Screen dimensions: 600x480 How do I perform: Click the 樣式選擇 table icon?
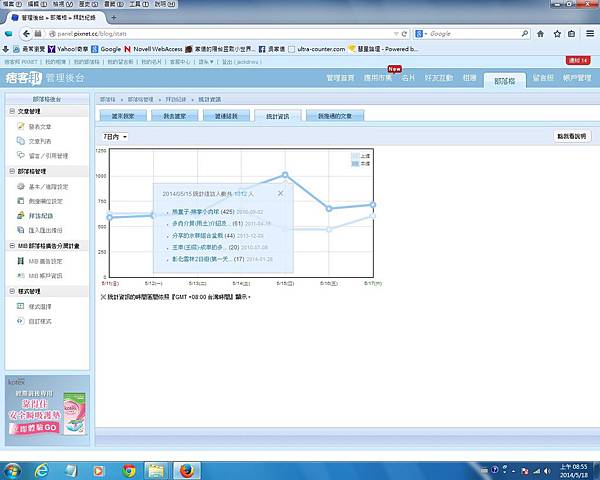tap(21, 306)
